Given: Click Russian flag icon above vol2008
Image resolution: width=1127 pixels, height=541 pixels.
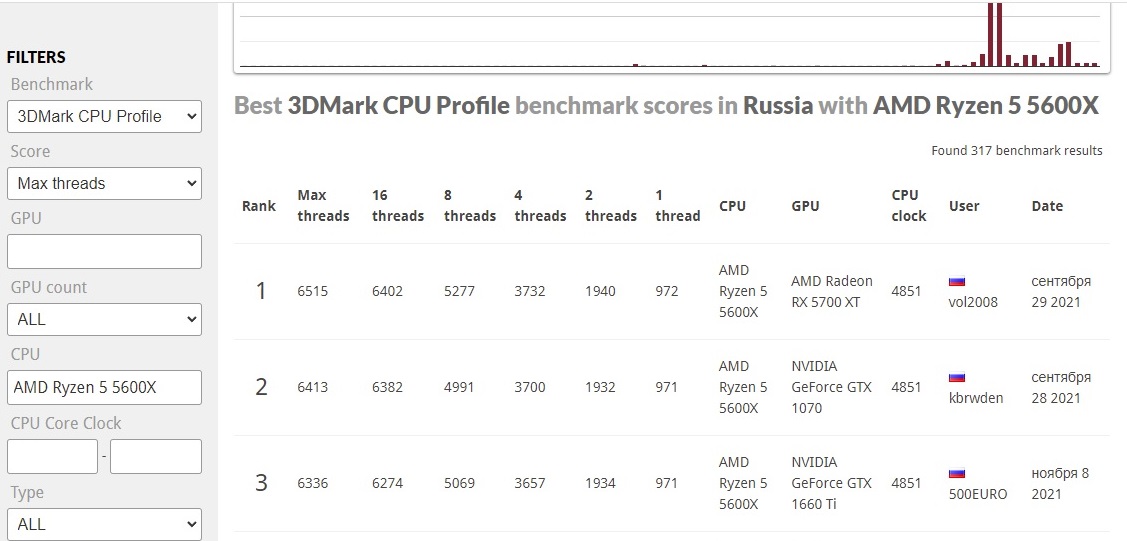Looking at the screenshot, I should pos(956,282).
